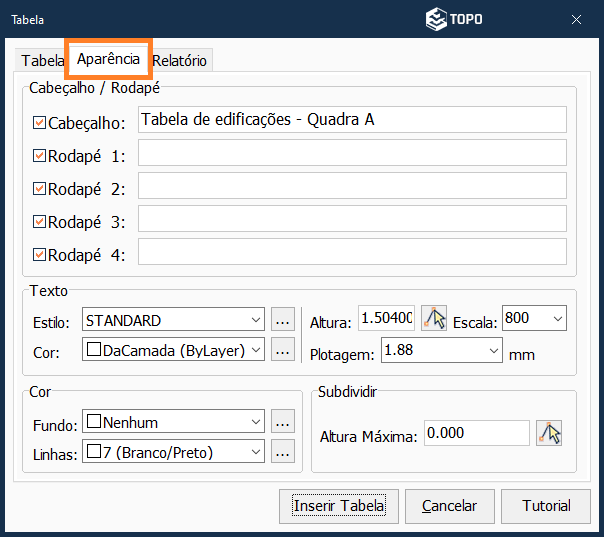This screenshot has width=604, height=537.
Task: Open Fundo color browse ellipsis button
Action: (x=283, y=422)
